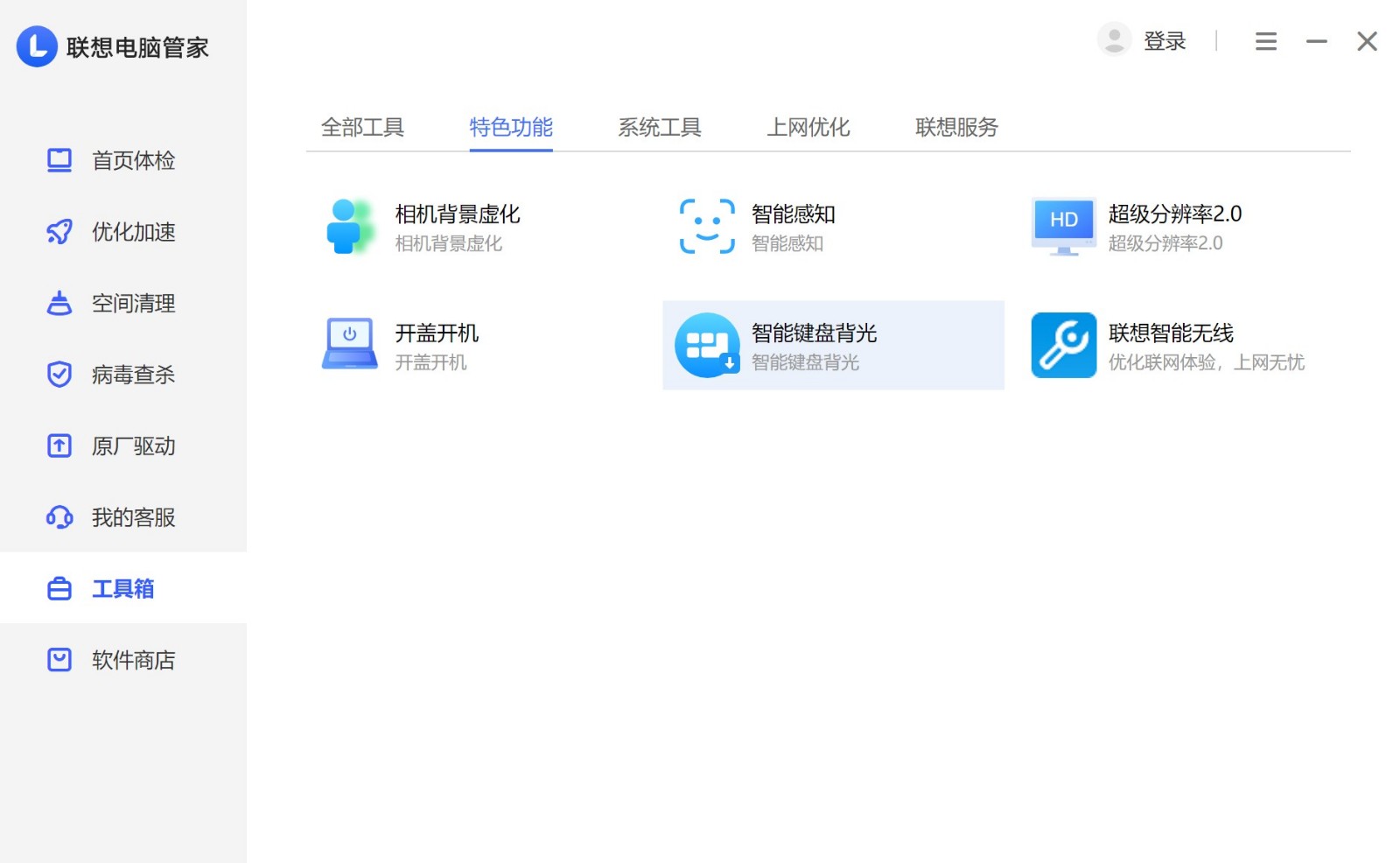Click the 联想电脑管家 app title

point(137,47)
